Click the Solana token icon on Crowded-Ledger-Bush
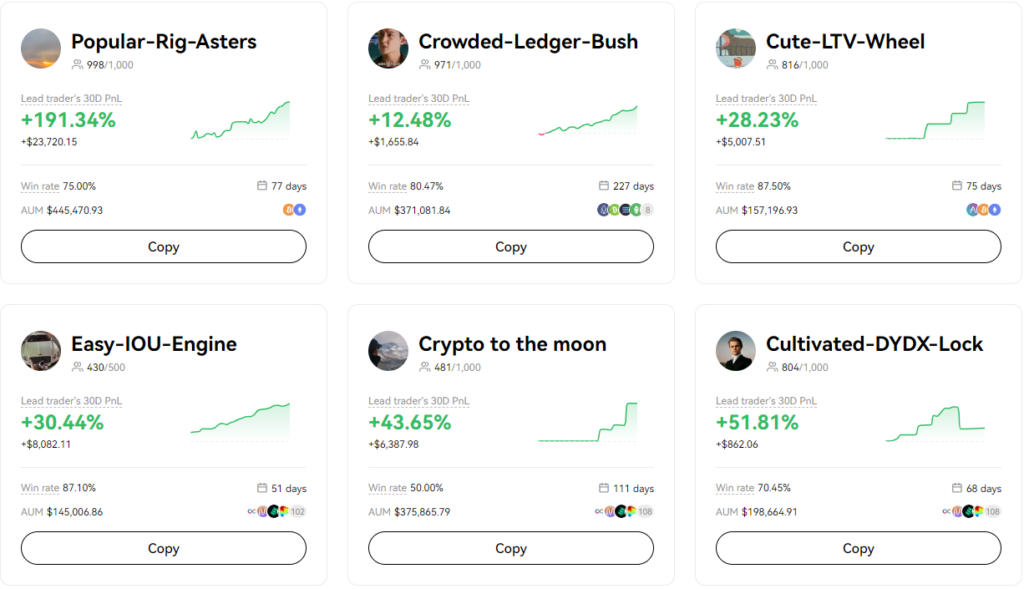The width and height of the screenshot is (1024, 589). point(625,210)
